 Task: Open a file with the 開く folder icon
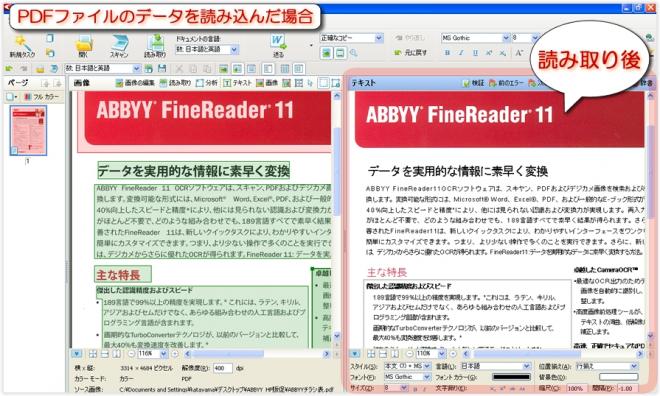coord(83,46)
